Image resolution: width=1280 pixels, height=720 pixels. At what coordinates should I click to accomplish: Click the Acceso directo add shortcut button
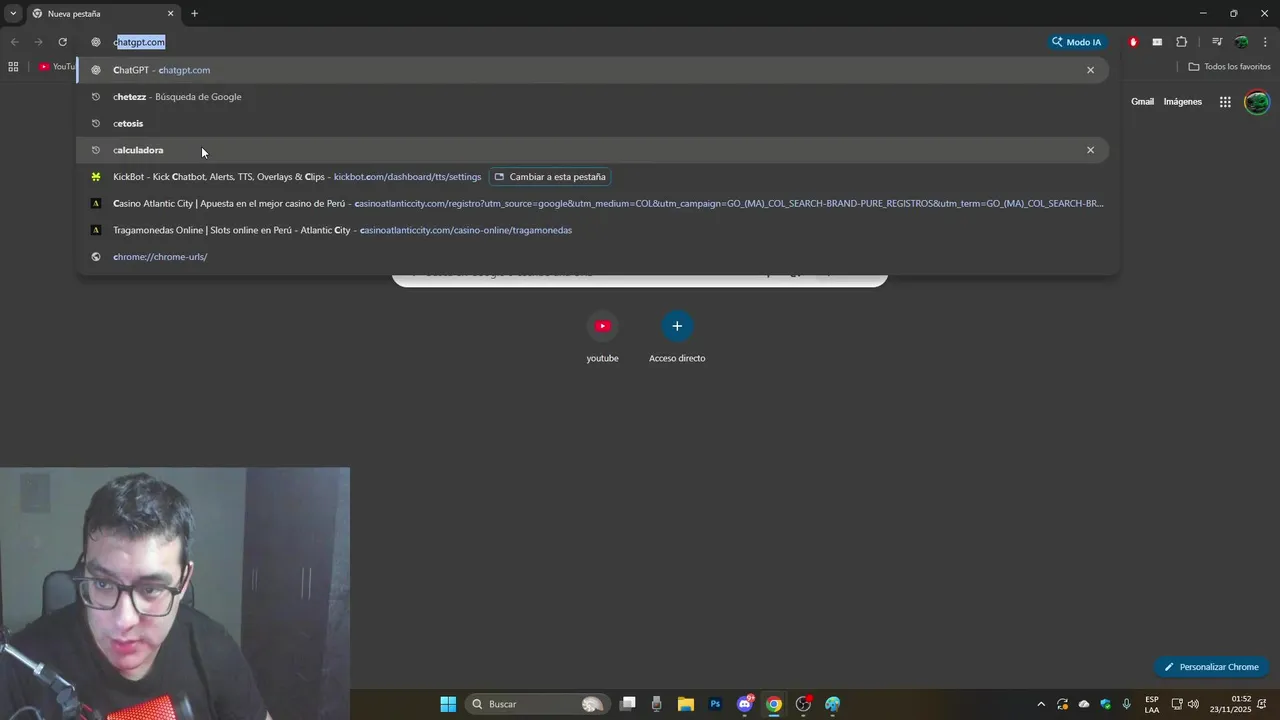(x=677, y=337)
